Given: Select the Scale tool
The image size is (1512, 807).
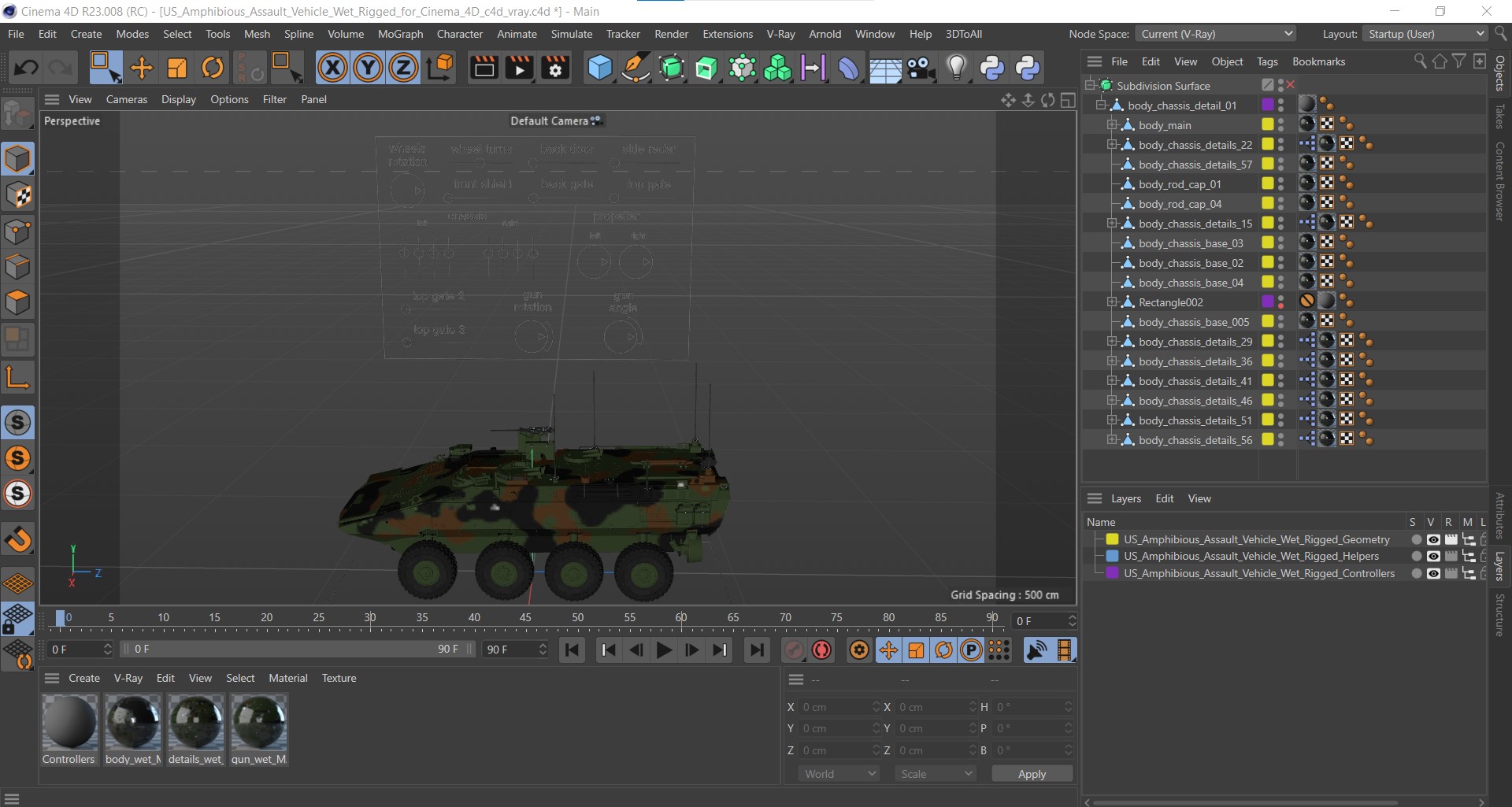Looking at the screenshot, I should [x=177, y=68].
